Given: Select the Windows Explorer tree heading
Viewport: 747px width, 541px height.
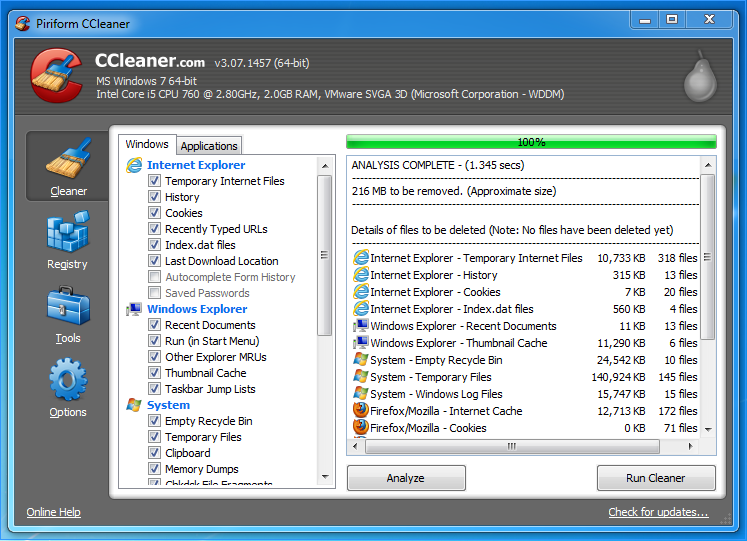Looking at the screenshot, I should tap(197, 309).
